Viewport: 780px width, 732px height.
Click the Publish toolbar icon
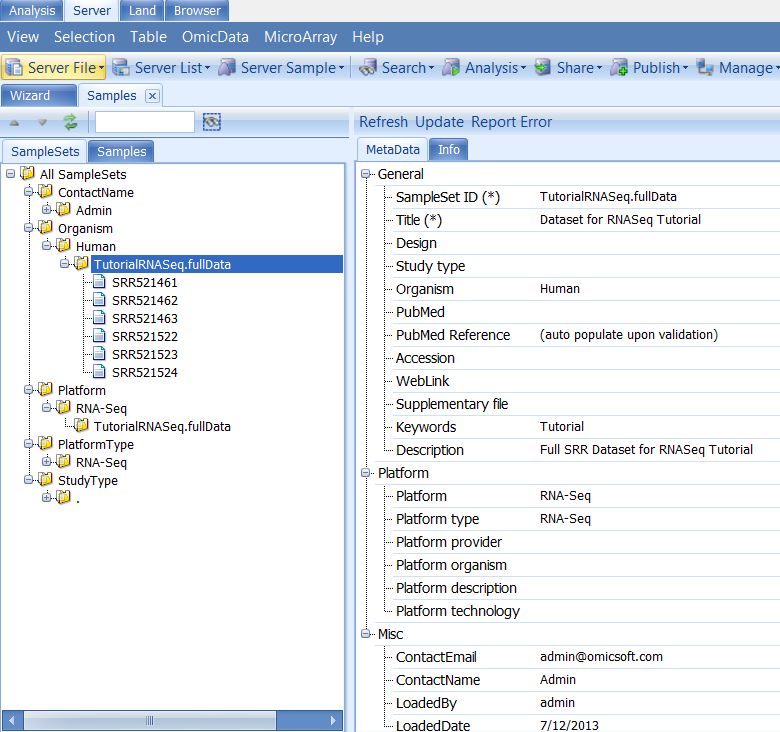click(x=619, y=67)
